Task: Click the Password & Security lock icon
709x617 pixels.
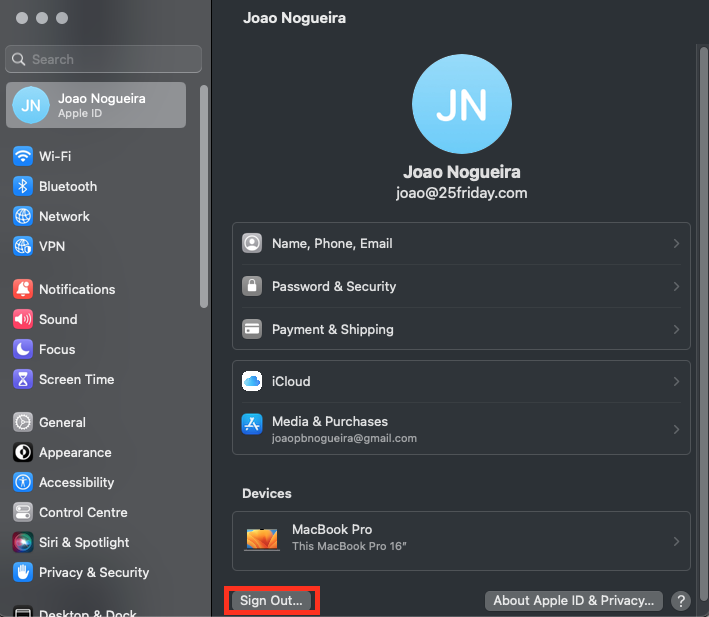Action: 252,286
